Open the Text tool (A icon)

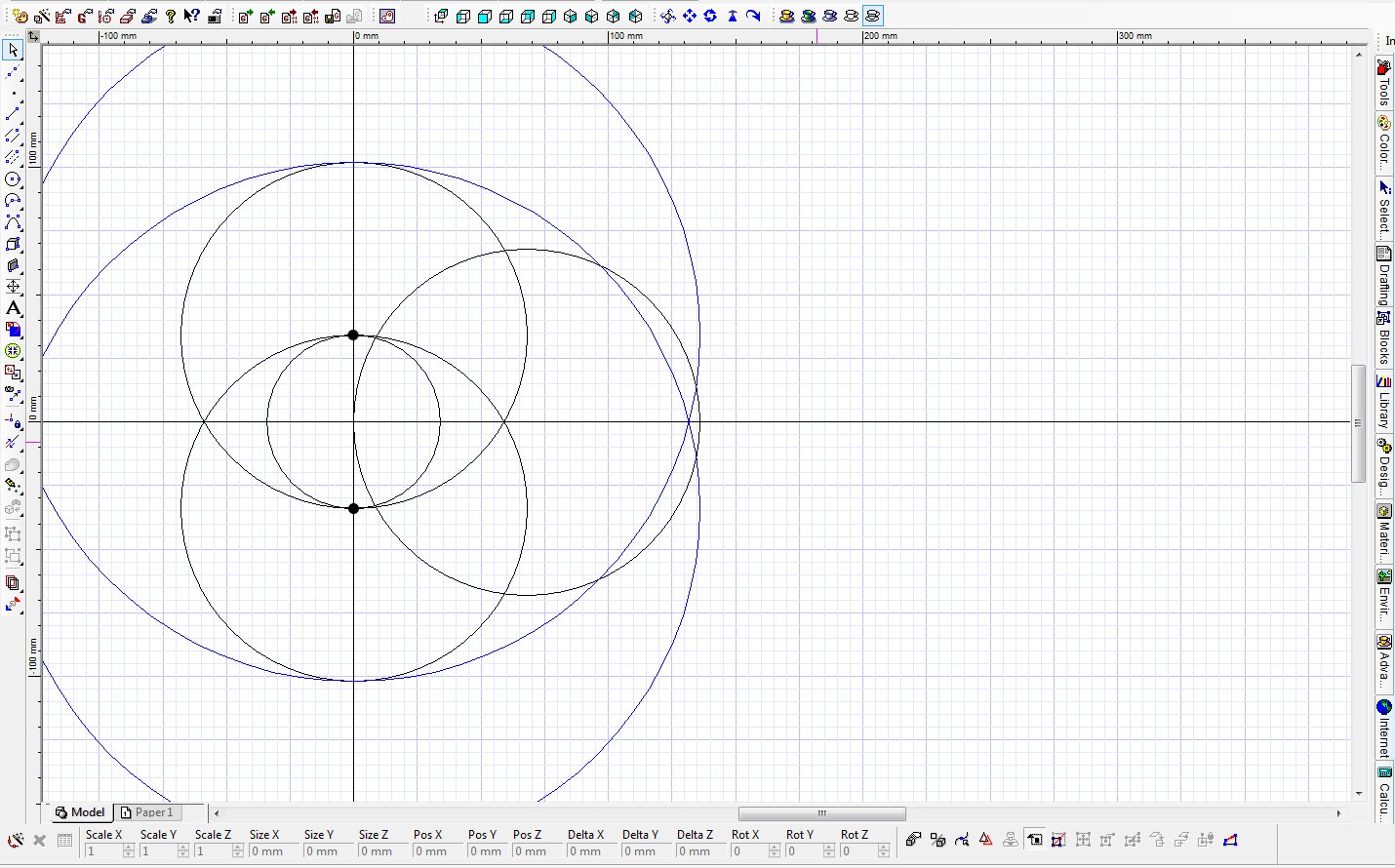click(x=13, y=308)
